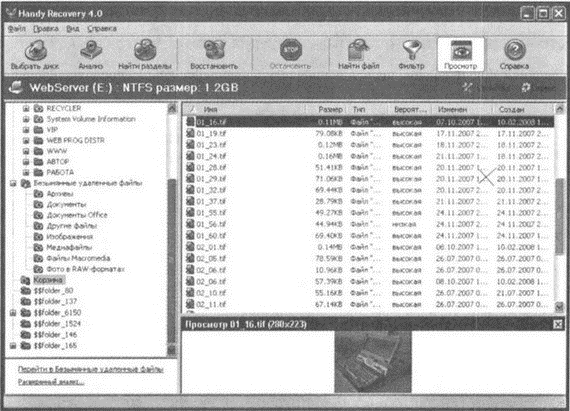Expand the $$folder_165 node
The height and width of the screenshot is (411, 570).
13,346
